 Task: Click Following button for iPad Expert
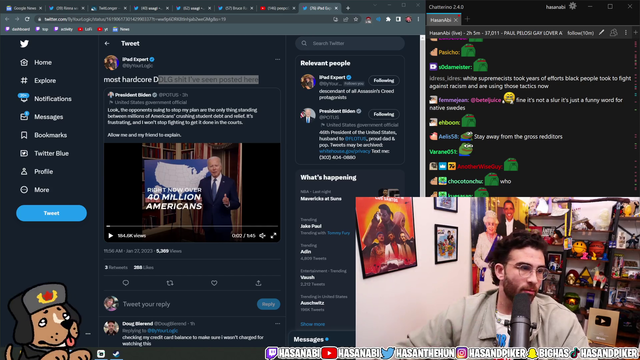pos(384,80)
